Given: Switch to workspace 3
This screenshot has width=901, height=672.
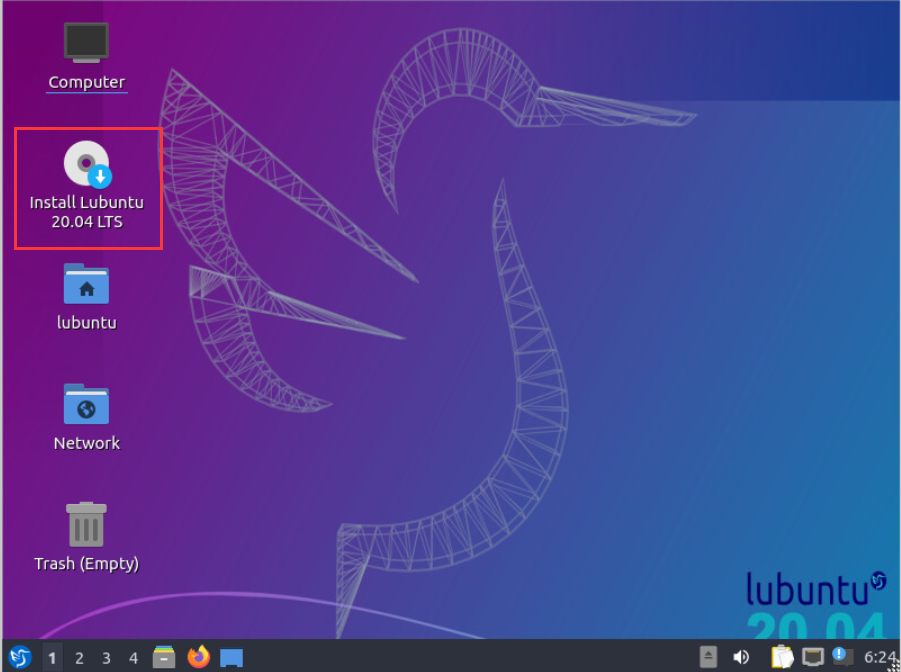Looking at the screenshot, I should pyautogui.click(x=106, y=657).
